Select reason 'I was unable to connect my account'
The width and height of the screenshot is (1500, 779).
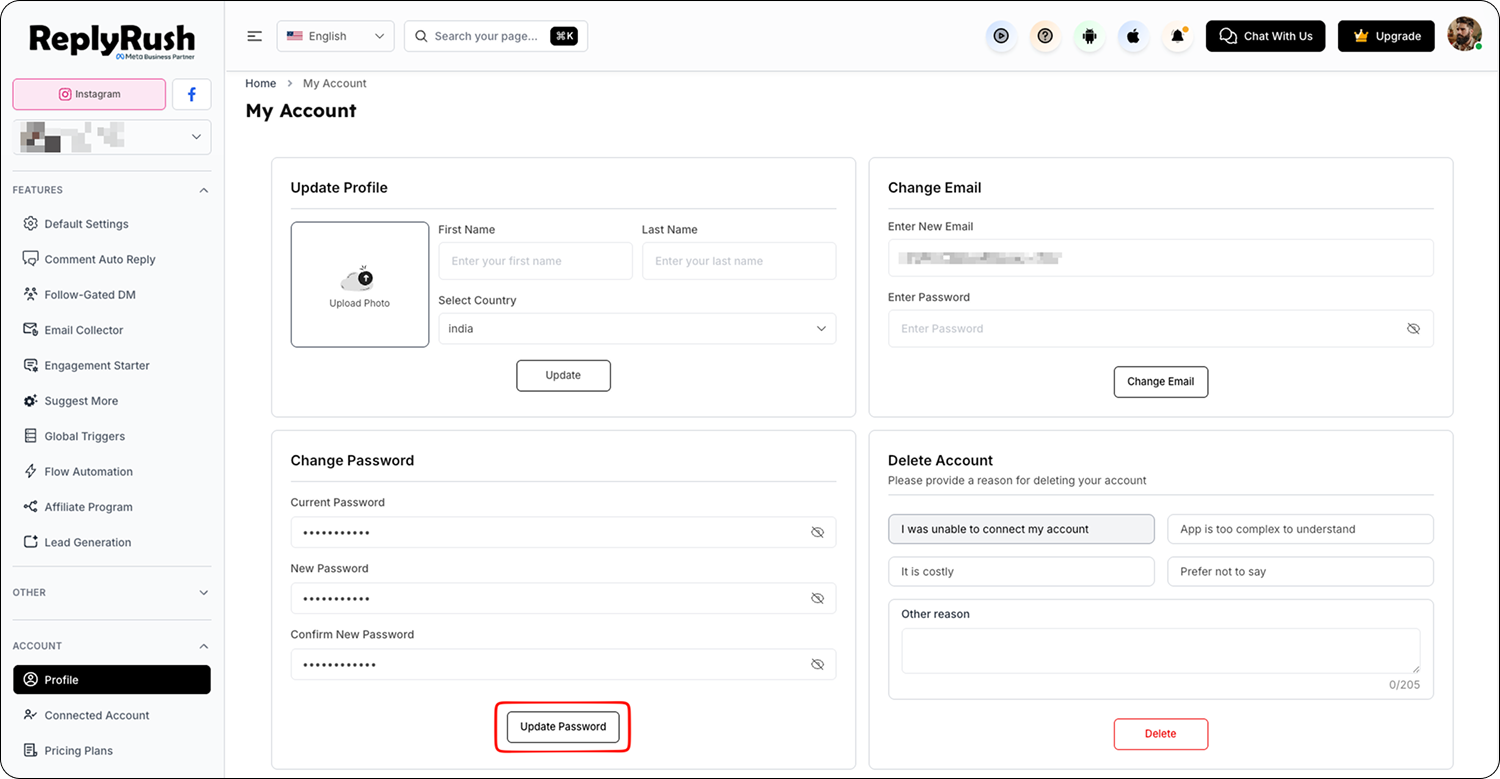(1021, 529)
